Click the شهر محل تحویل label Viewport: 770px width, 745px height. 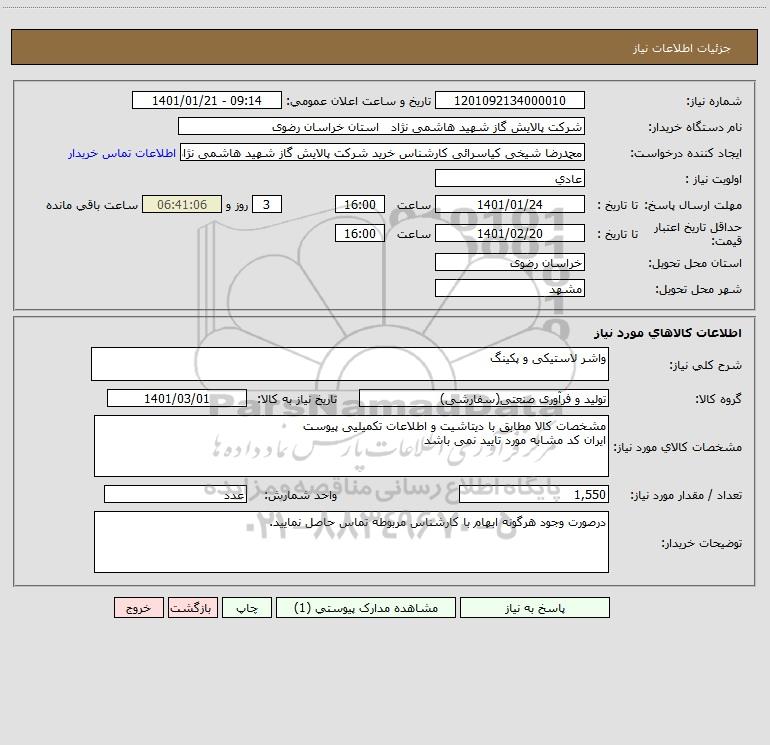pos(699,289)
